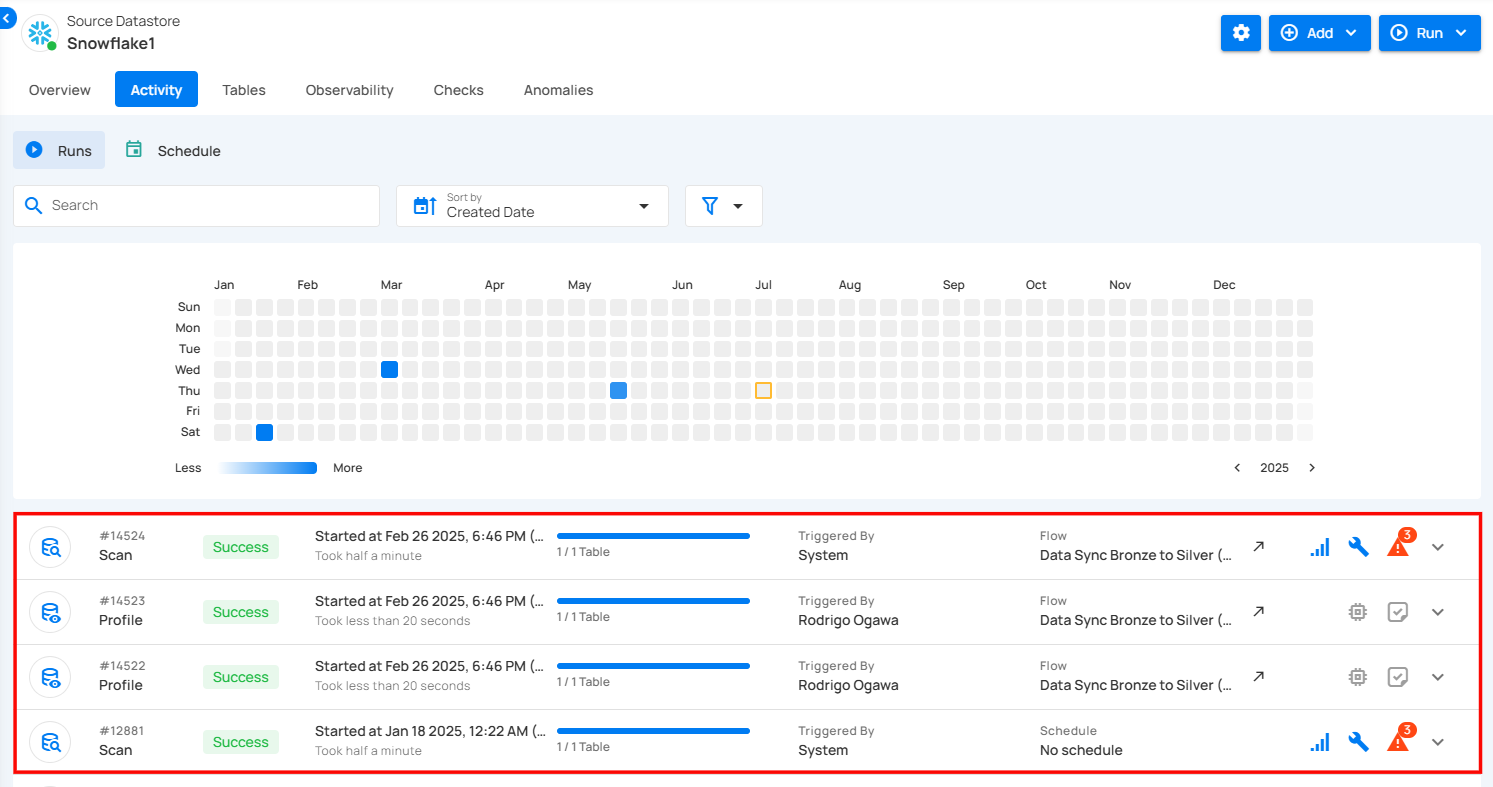Click bar chart icon on scan #12881

tap(1320, 742)
